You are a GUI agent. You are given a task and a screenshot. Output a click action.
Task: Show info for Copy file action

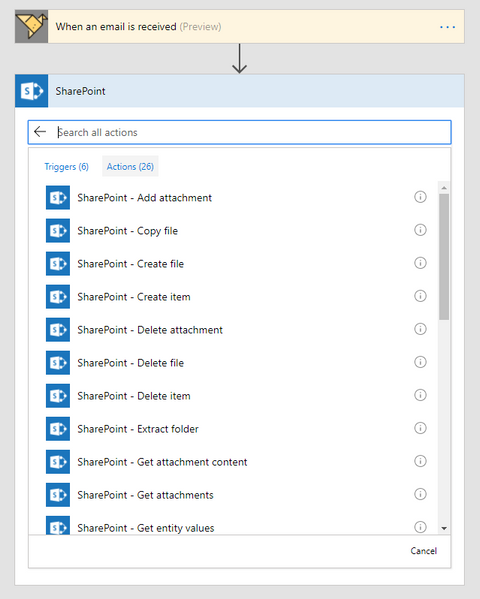pyautogui.click(x=420, y=230)
